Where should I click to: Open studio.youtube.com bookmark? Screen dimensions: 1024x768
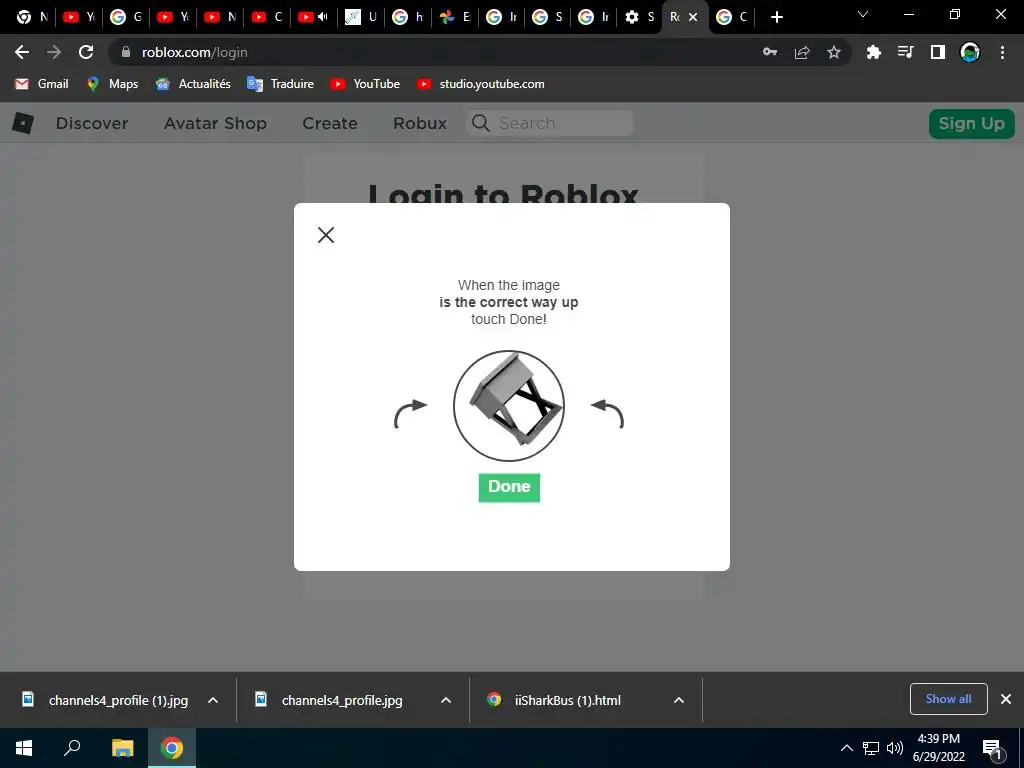pyautogui.click(x=481, y=84)
